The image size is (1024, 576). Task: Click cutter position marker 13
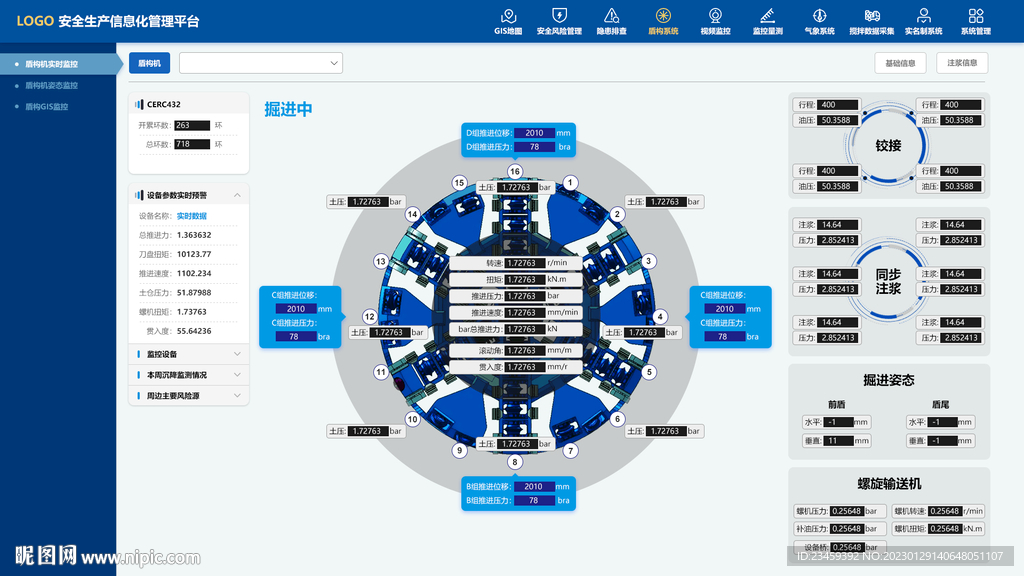[381, 261]
